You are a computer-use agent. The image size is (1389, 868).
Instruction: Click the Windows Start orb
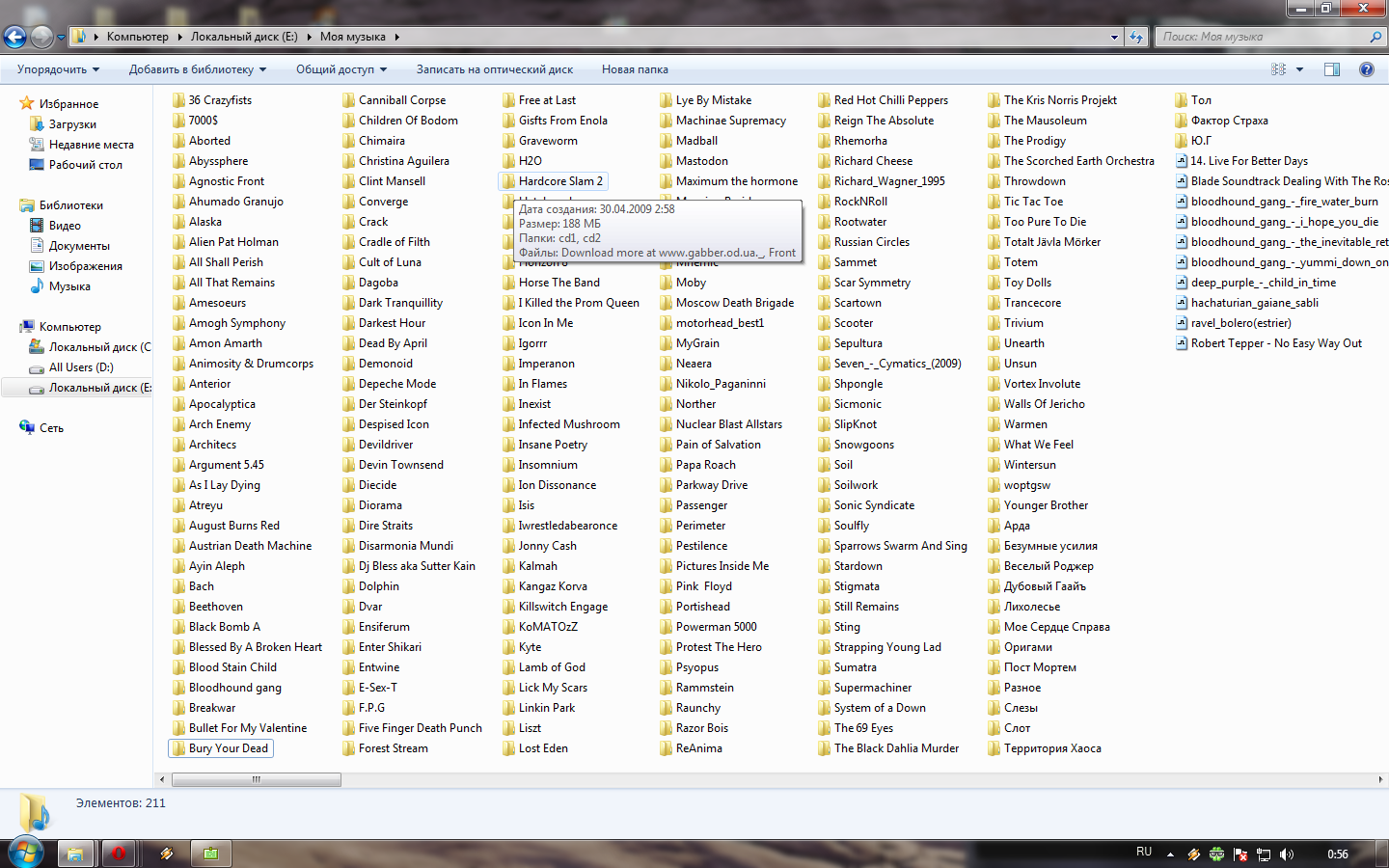coord(25,854)
